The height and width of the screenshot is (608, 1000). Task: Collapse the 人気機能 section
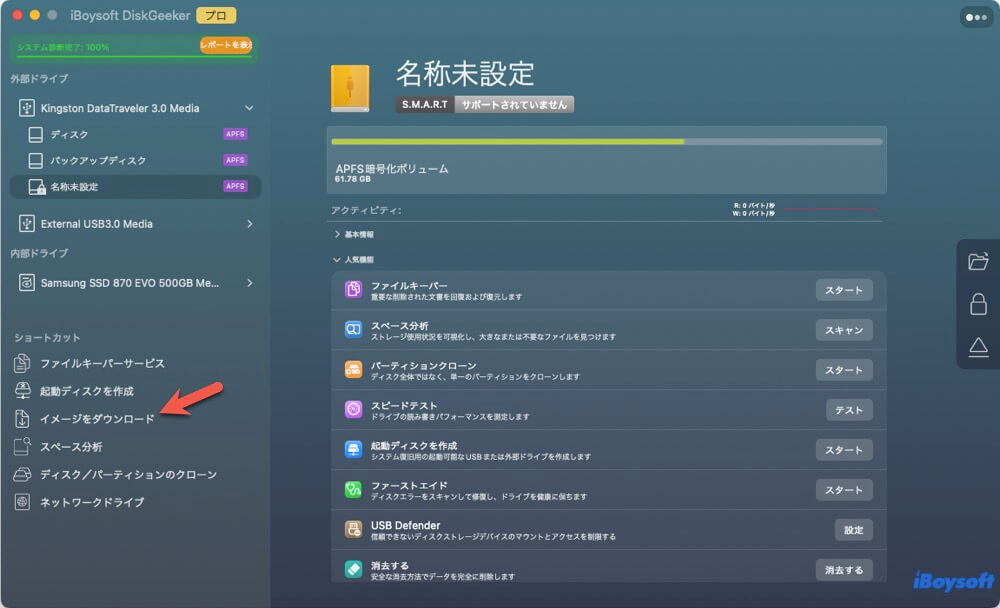tap(337, 260)
